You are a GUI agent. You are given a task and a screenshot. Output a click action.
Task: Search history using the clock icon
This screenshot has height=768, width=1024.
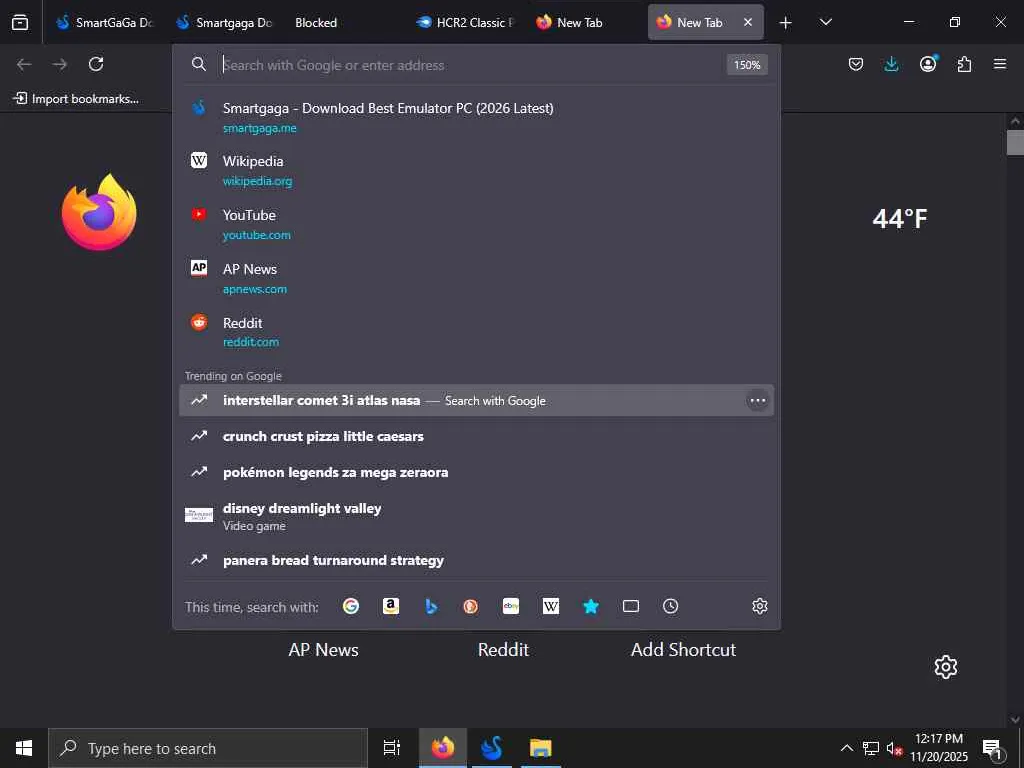tap(671, 607)
